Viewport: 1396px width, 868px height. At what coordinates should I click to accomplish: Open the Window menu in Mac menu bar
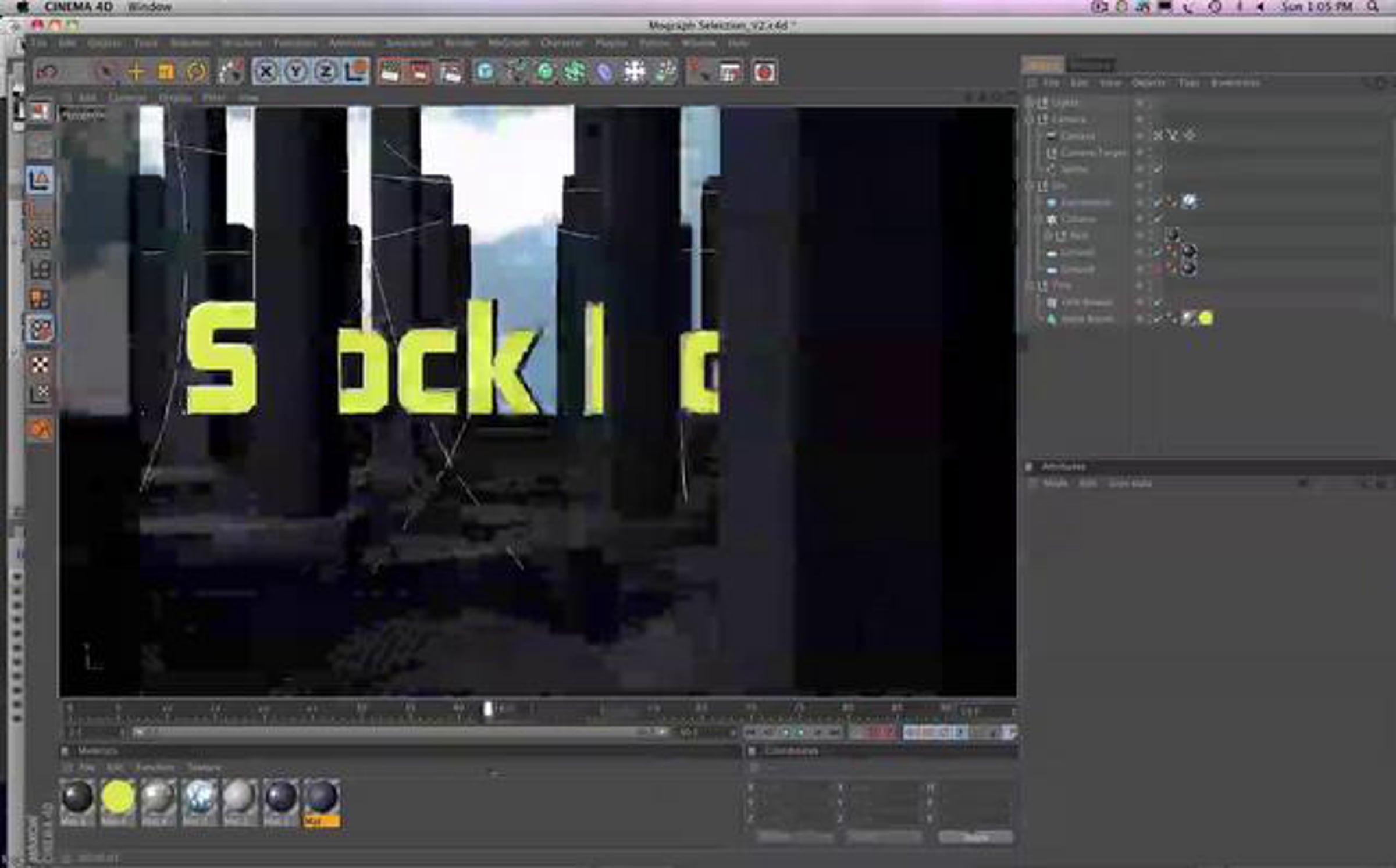(x=149, y=7)
